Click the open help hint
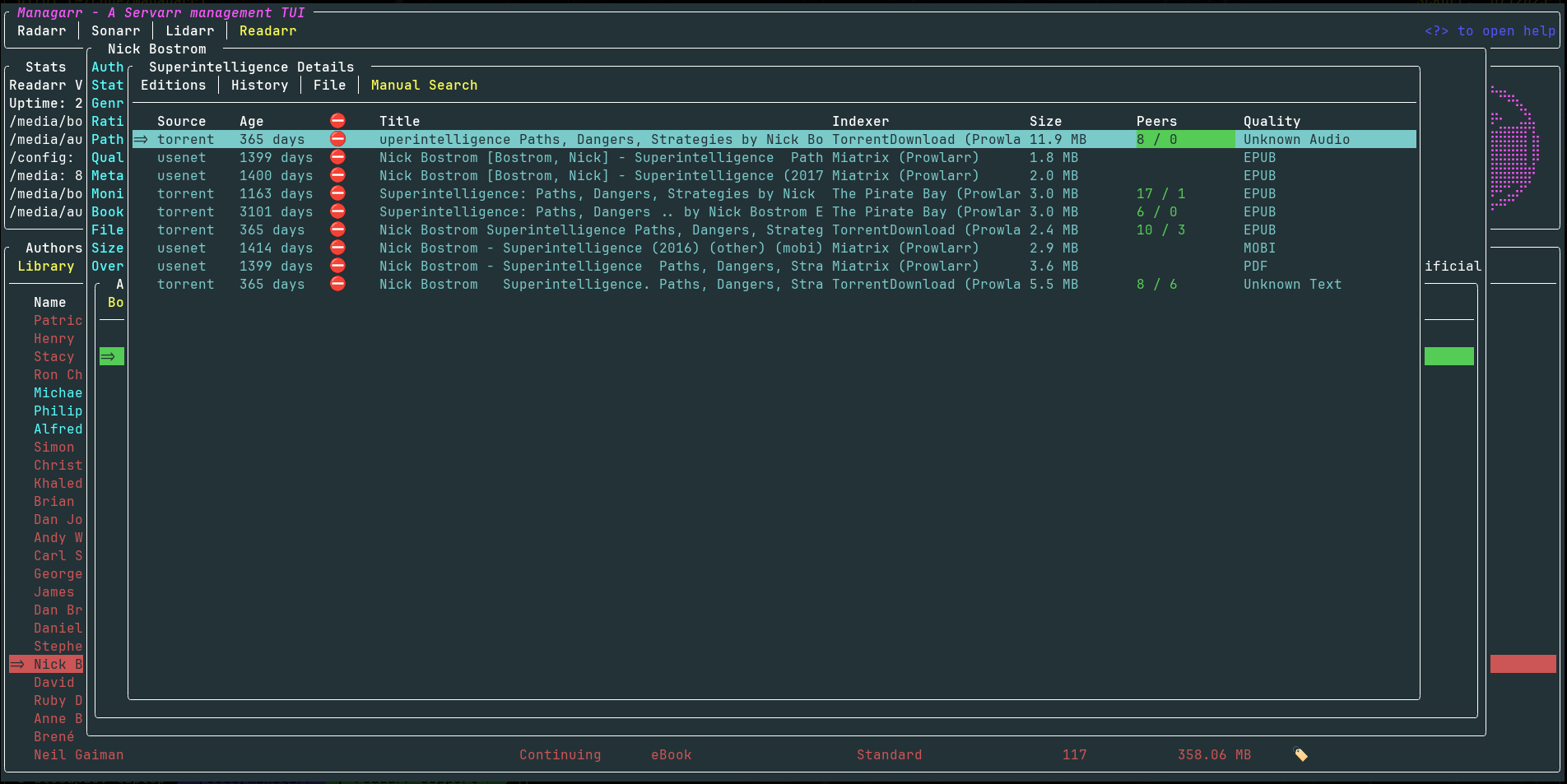 point(1490,30)
